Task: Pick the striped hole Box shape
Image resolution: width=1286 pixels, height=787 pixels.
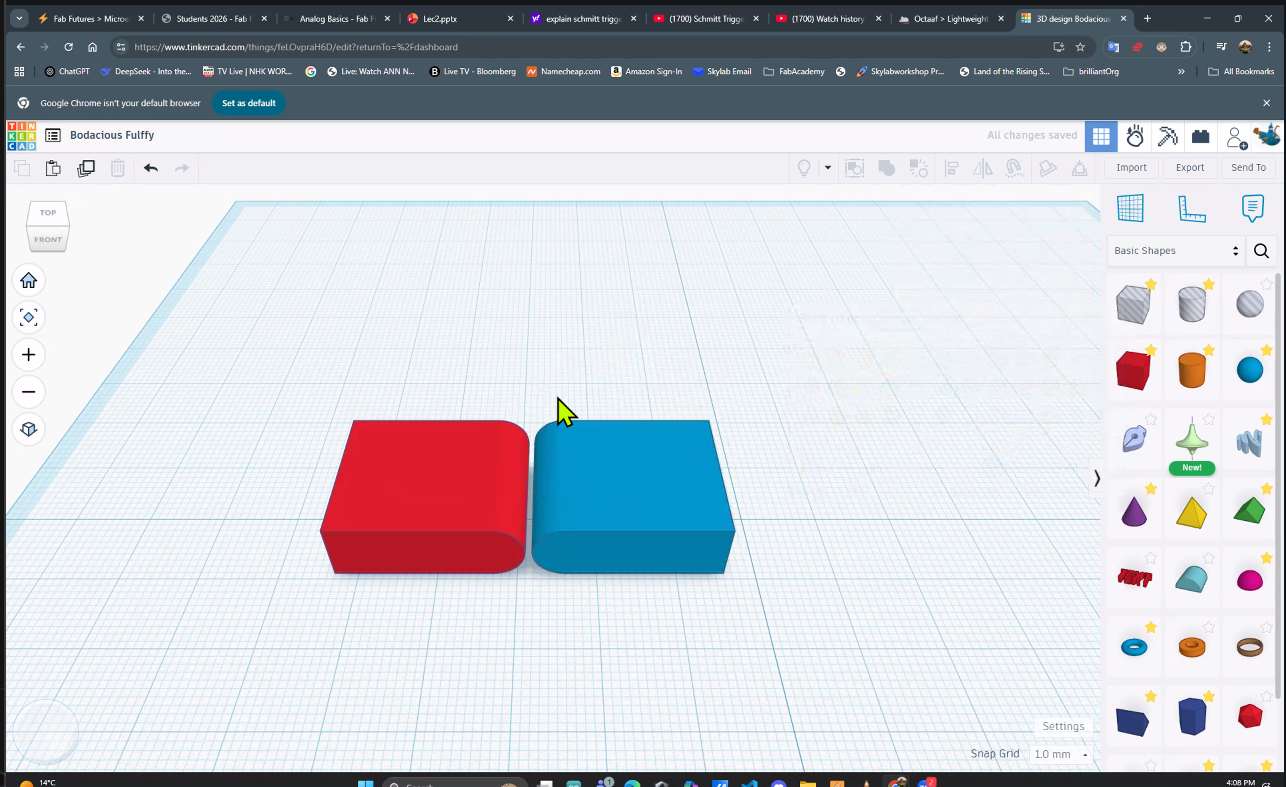Action: tap(1133, 304)
